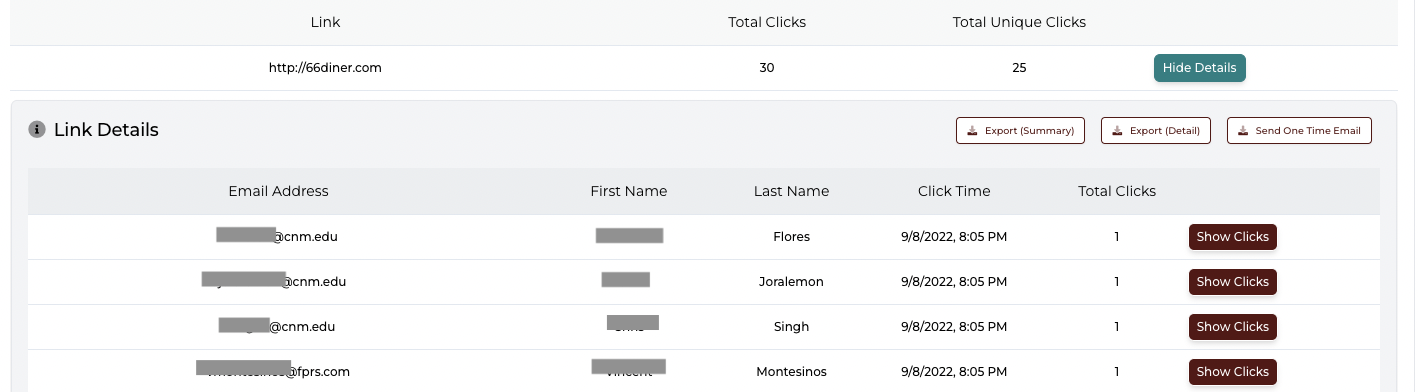The height and width of the screenshot is (392, 1418).
Task: Show clicks for the Singh row
Action: [x=1232, y=327]
